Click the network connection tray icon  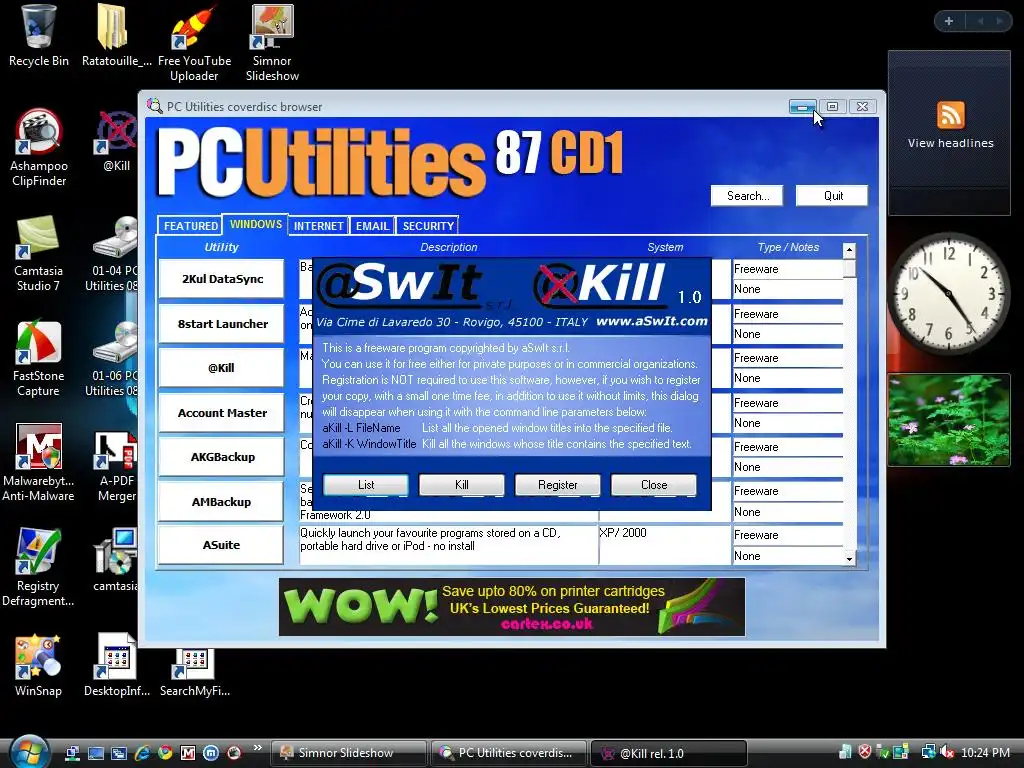coord(927,752)
